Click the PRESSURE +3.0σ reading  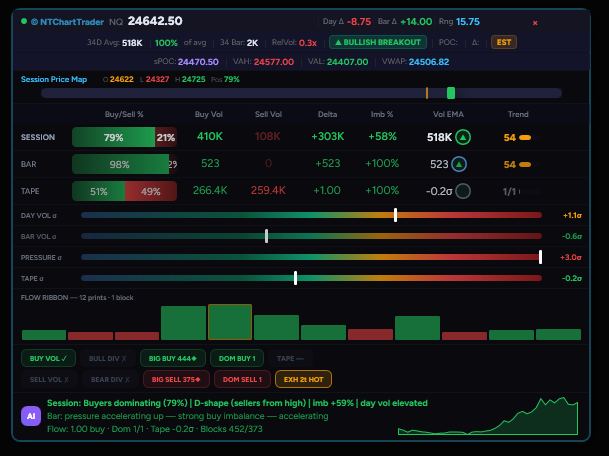[x=571, y=257]
